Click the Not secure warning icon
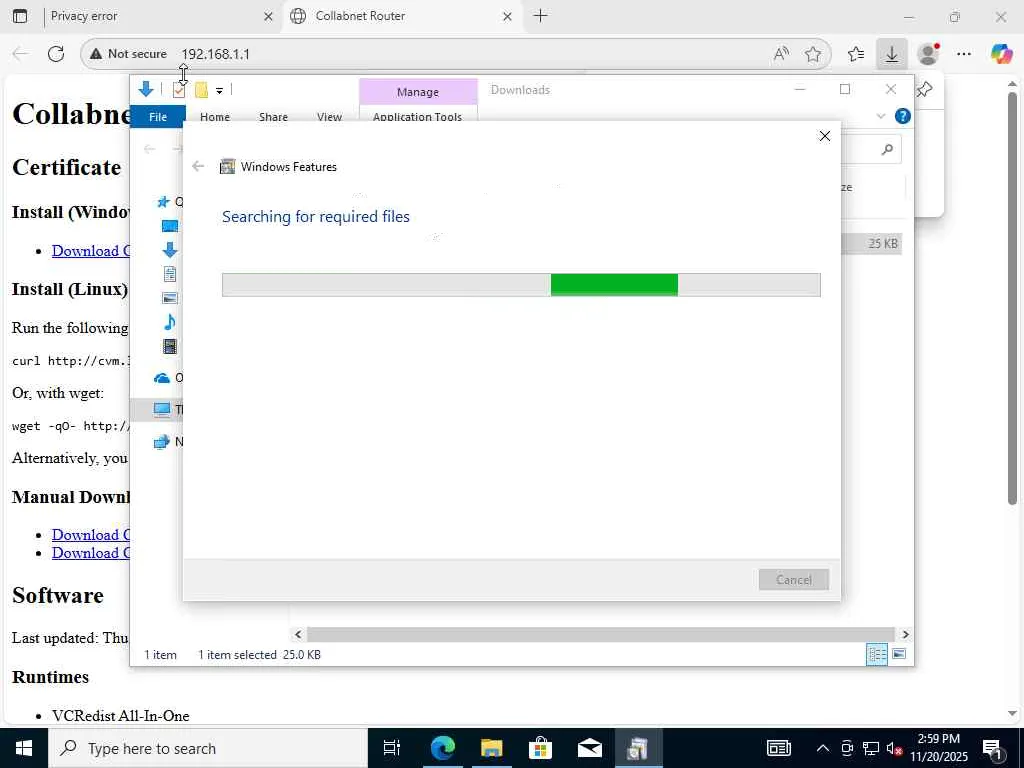The height and width of the screenshot is (768, 1024). 96,54
